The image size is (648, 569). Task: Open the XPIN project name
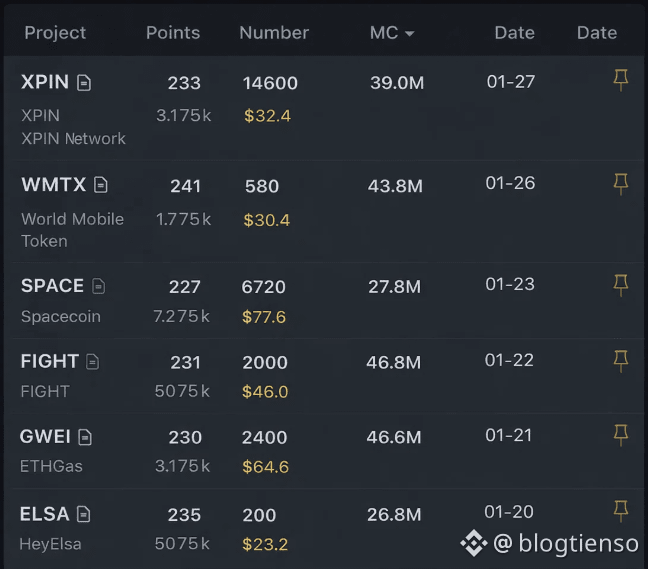[45, 82]
